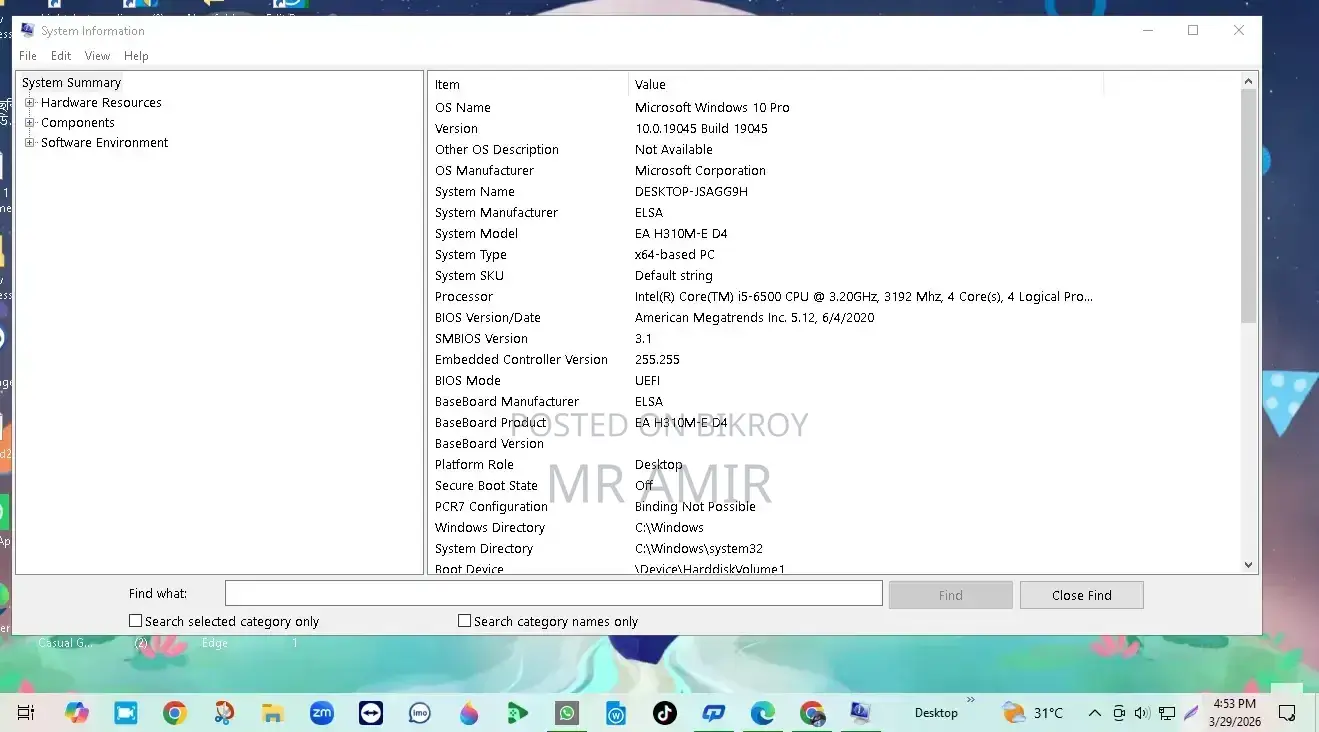Click the Find button

[951, 595]
